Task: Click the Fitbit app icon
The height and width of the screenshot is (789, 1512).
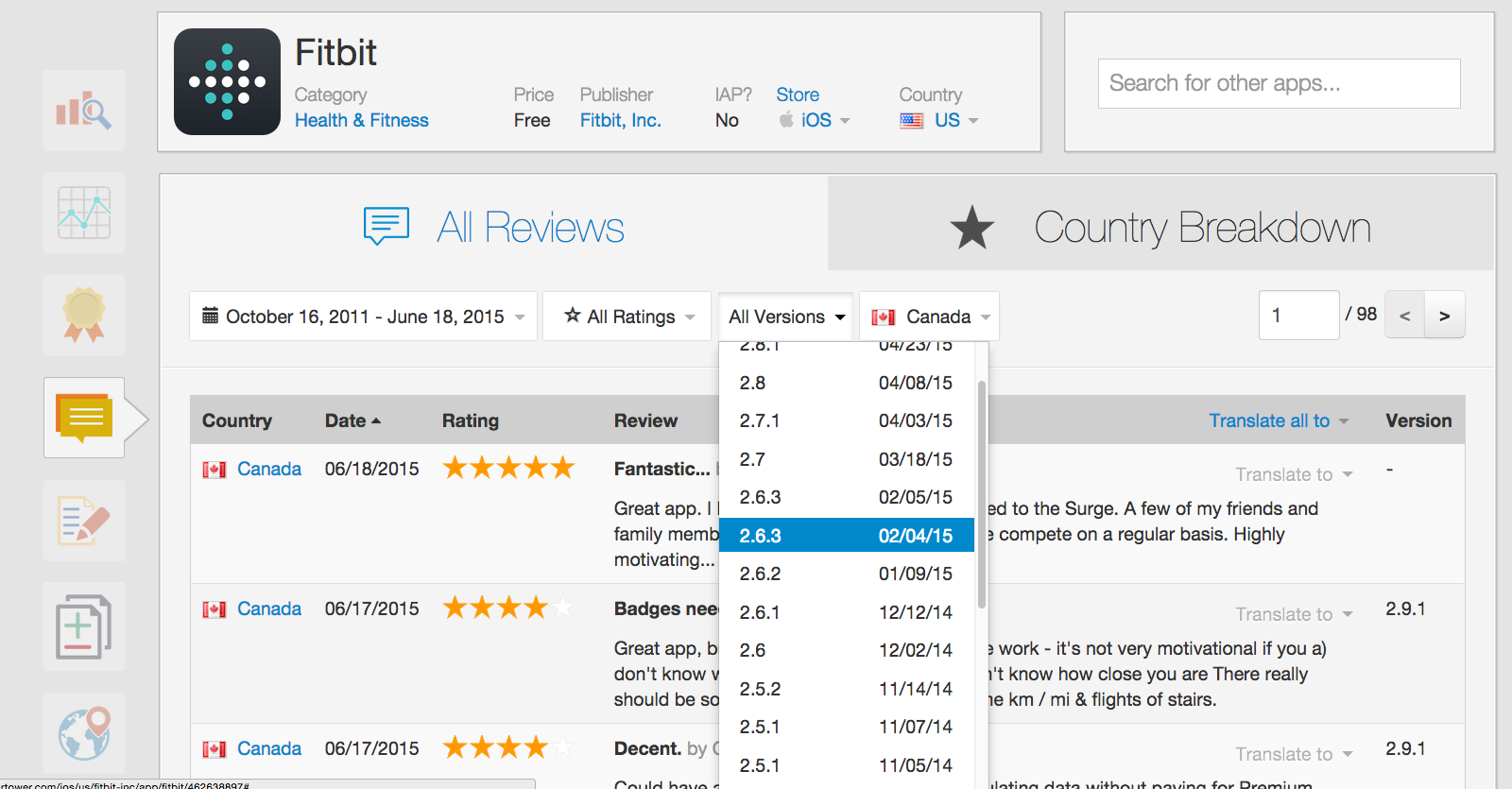Action: click(227, 81)
